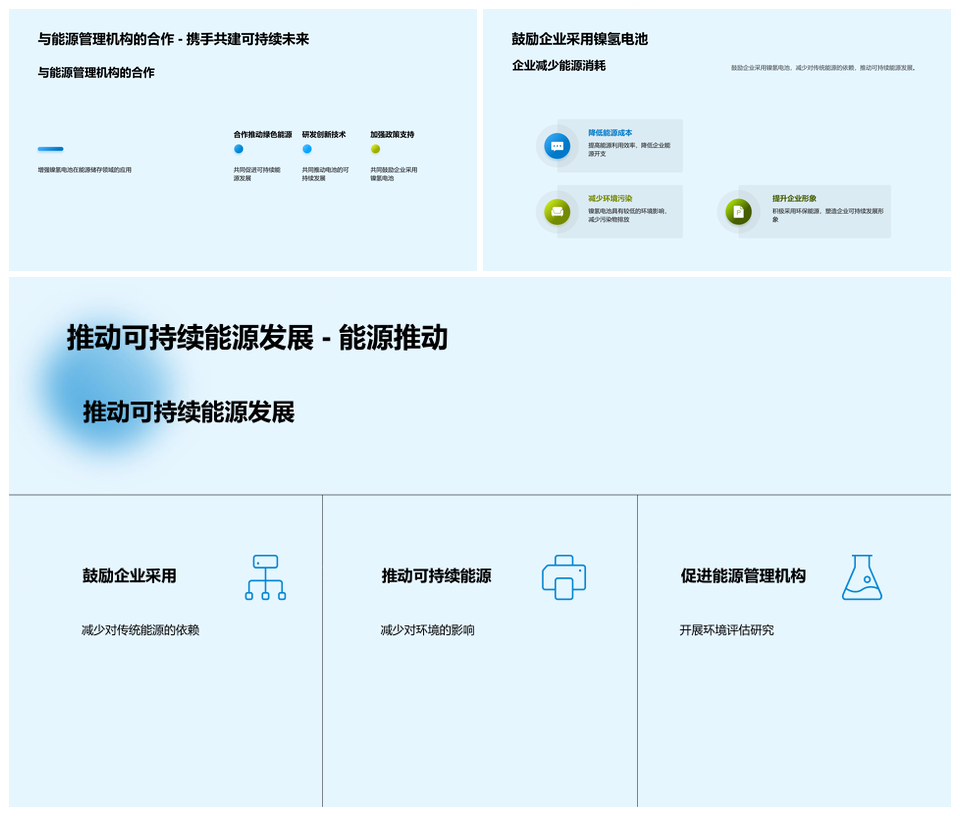Image resolution: width=960 pixels, height=816 pixels.
Task: Click the subtitle 企业减少能源消耗
Action: 558,66
